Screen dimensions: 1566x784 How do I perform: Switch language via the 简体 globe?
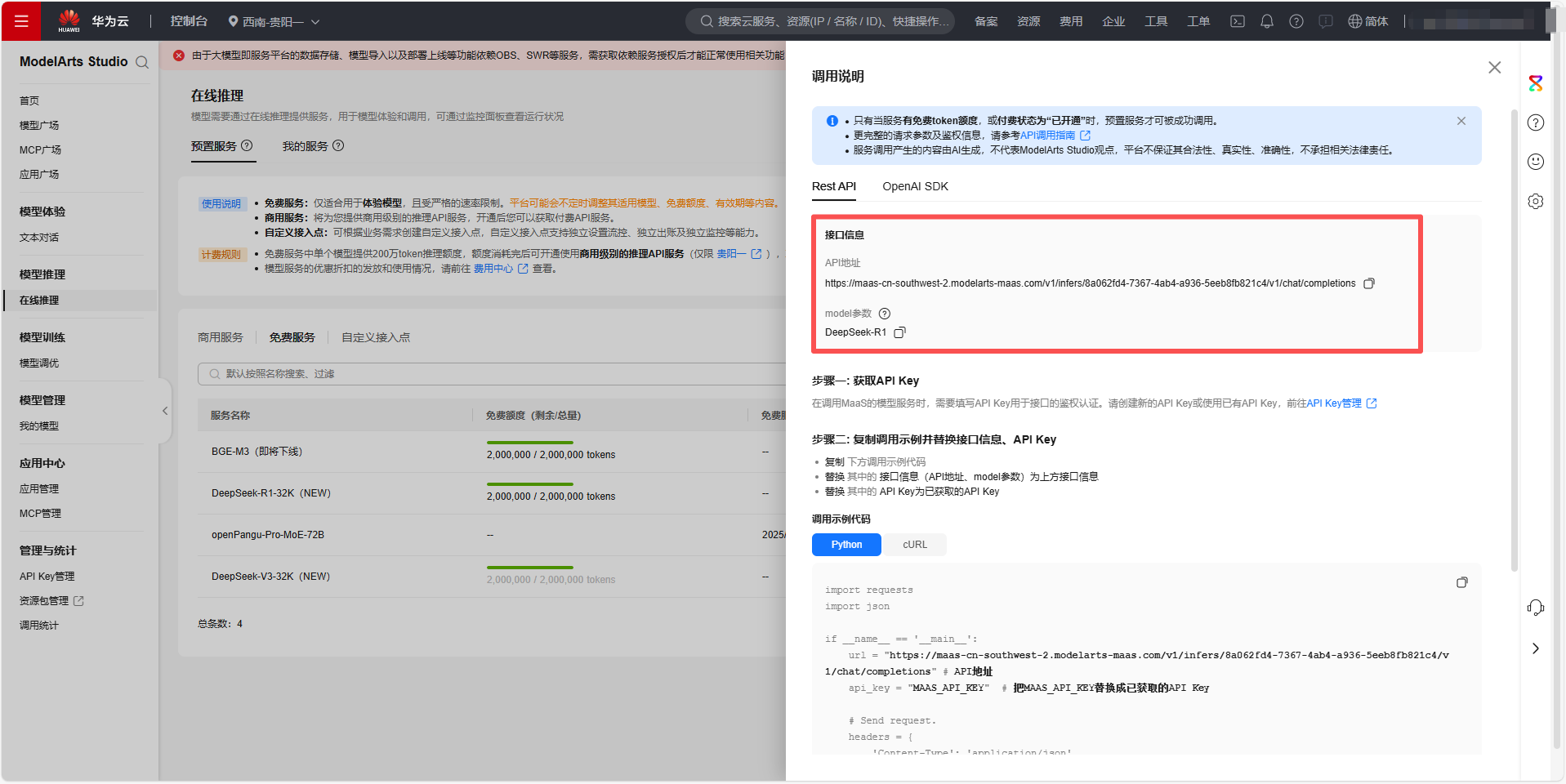tap(1368, 21)
